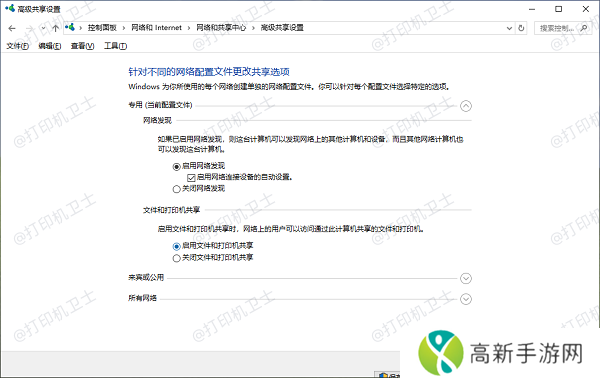This screenshot has height=378, width=600.
Task: Select 启用网络发现 radio button
Action: point(176,167)
